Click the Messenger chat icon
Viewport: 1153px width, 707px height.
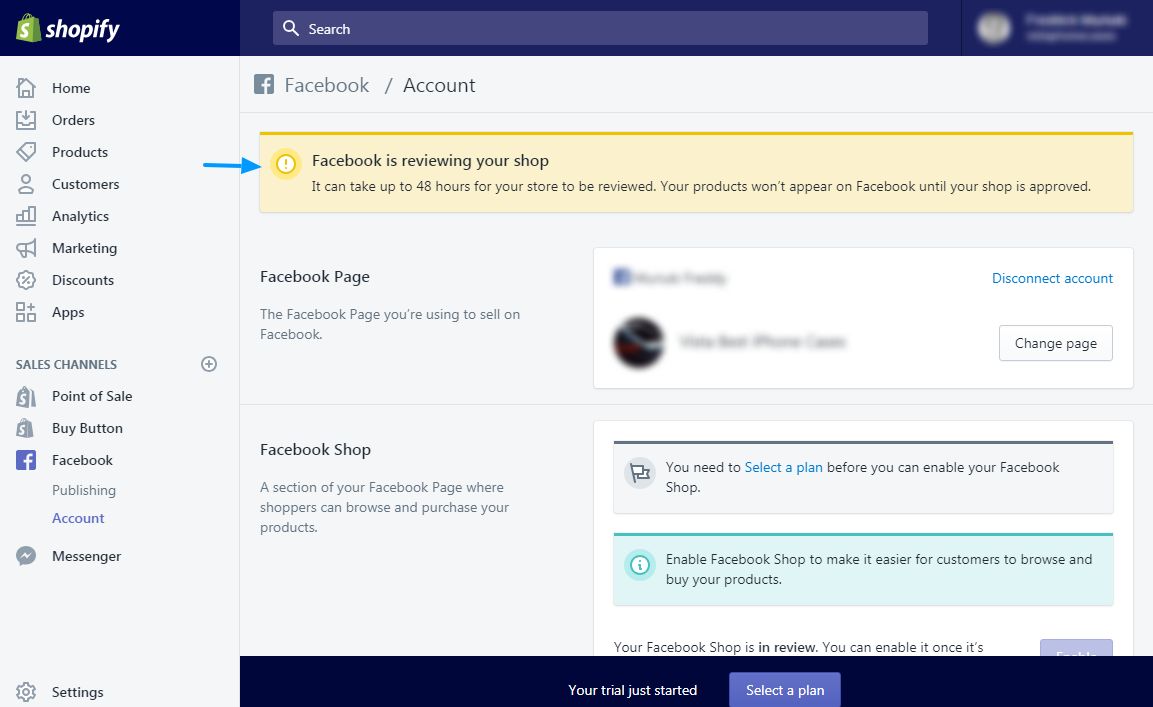point(26,555)
